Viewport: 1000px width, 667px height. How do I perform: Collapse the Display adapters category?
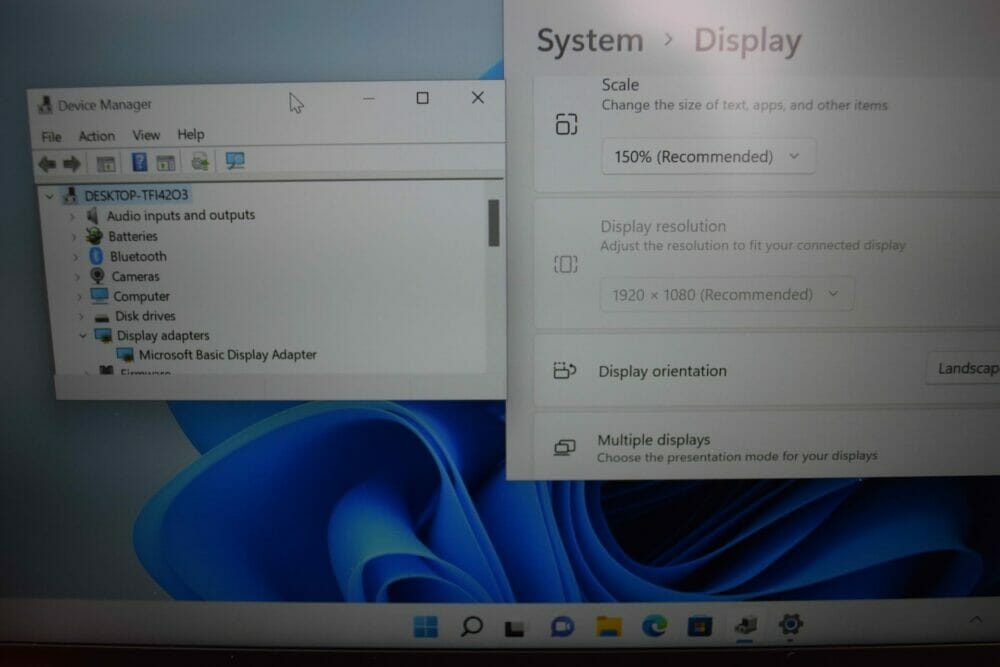(83, 335)
